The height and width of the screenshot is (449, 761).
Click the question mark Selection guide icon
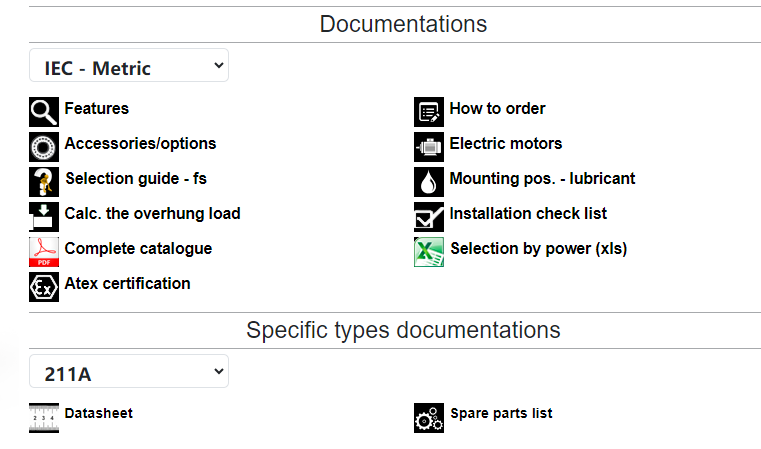pyautogui.click(x=44, y=182)
